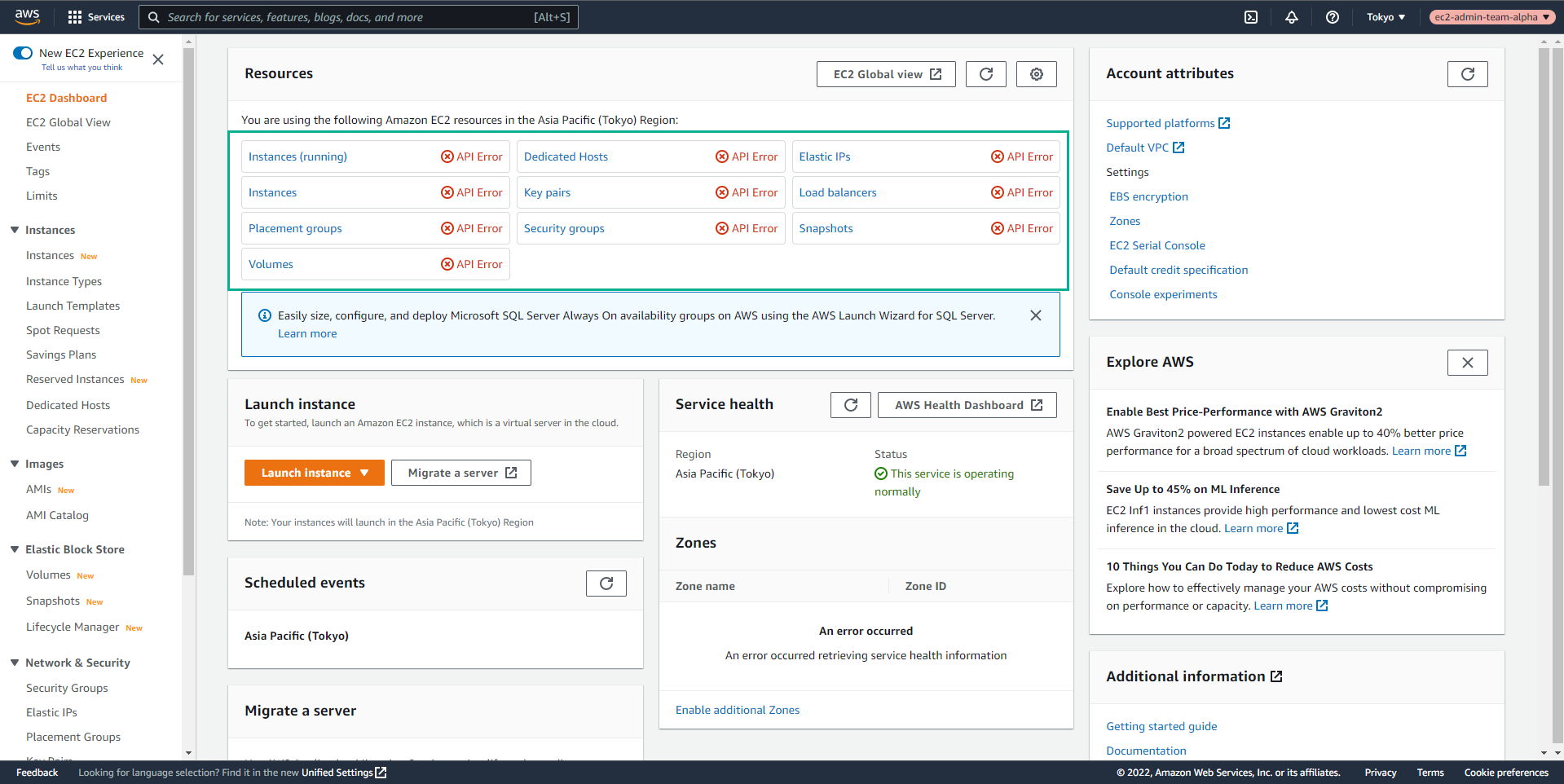
Task: Open the AWS home logo
Action: [27, 16]
